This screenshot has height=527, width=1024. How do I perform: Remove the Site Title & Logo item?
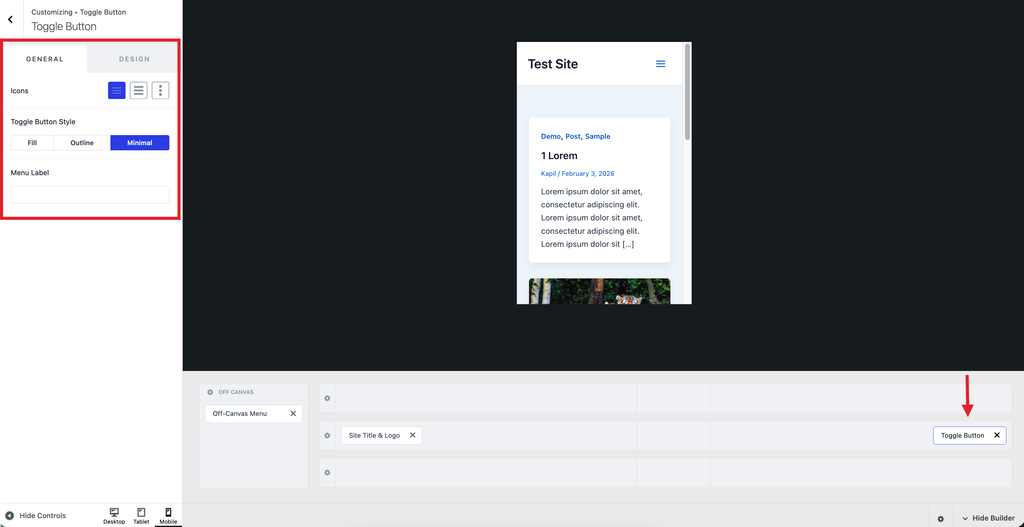[413, 436]
